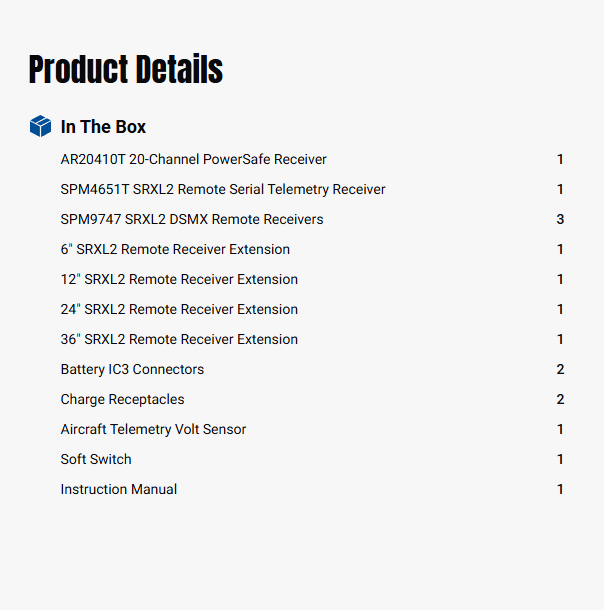The image size is (604, 610).
Task: Select SPM4651T SRXL2 Remote Serial Telemetry Receiver
Action: [x=223, y=189]
